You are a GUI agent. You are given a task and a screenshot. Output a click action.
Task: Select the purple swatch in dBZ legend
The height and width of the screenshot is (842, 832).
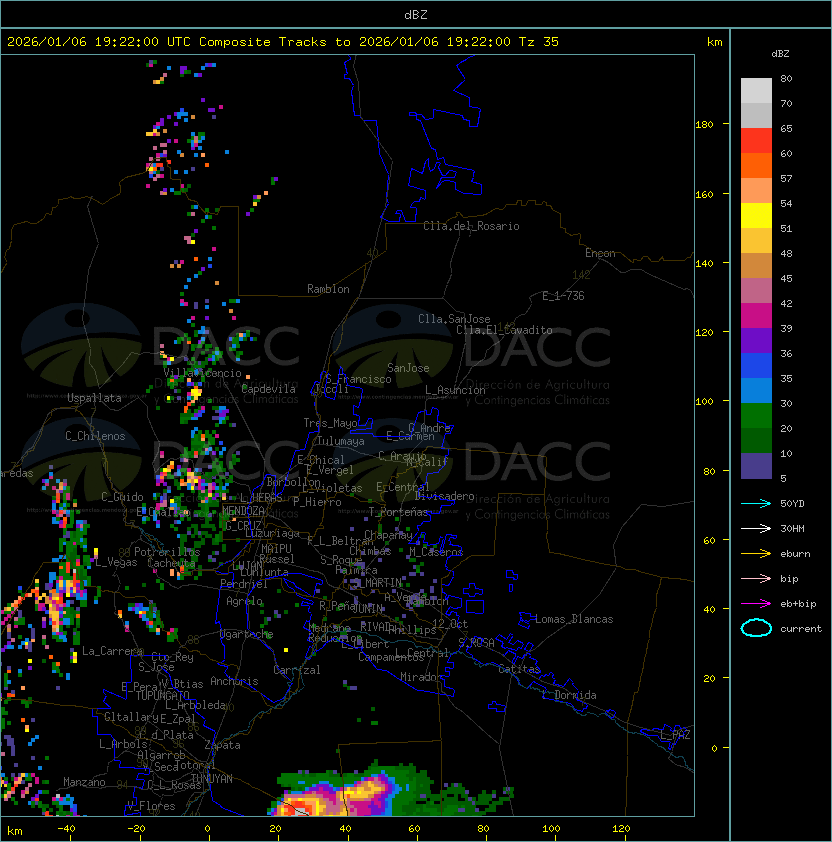756,340
